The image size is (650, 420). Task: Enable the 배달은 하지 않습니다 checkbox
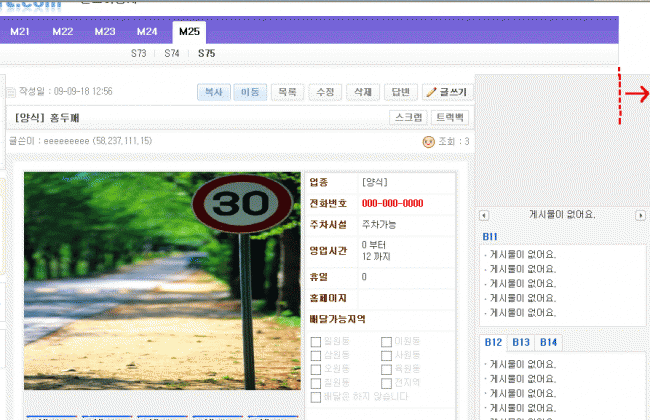[x=316, y=397]
